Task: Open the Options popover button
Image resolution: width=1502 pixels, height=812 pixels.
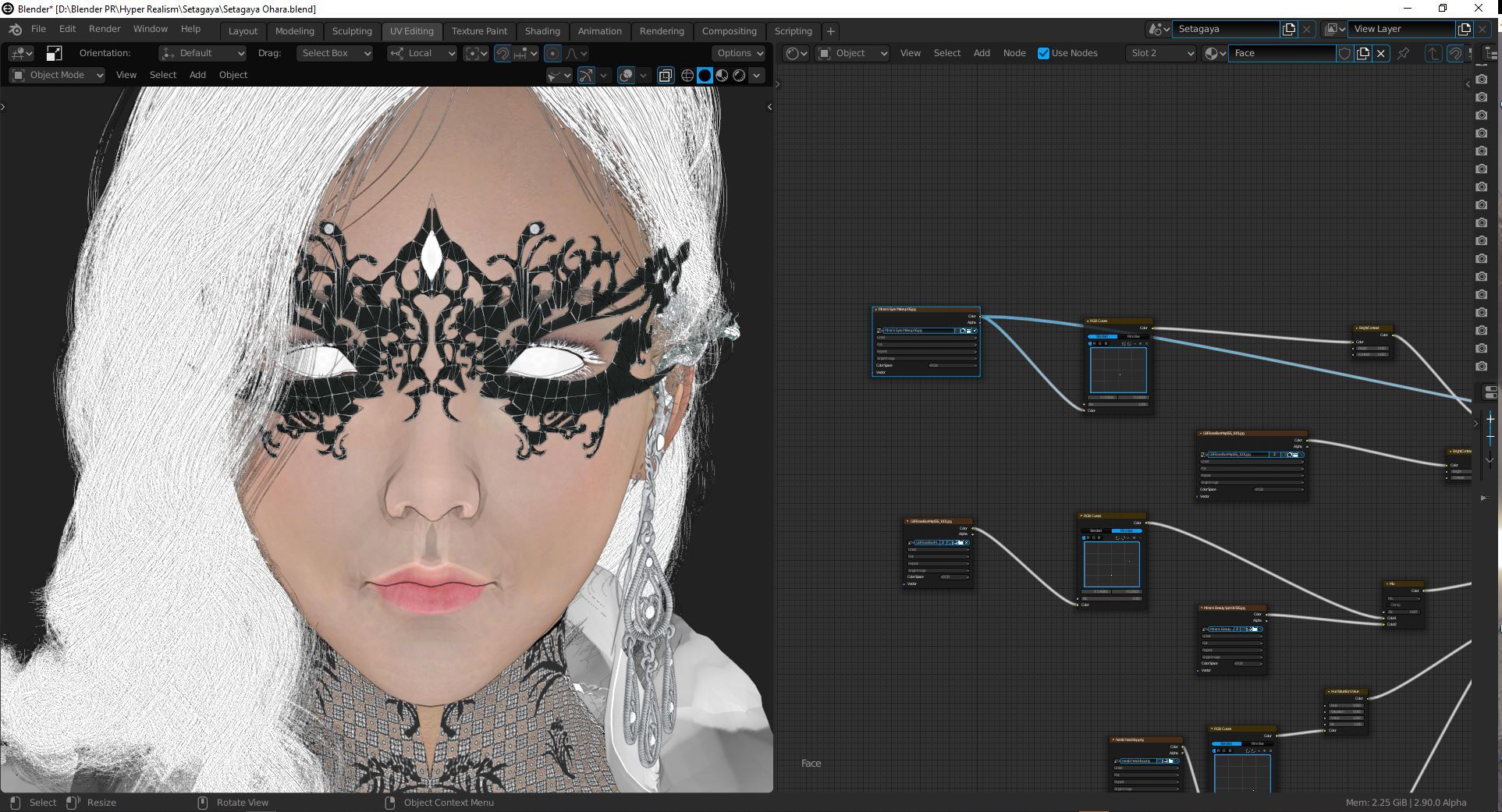Action: click(x=739, y=53)
